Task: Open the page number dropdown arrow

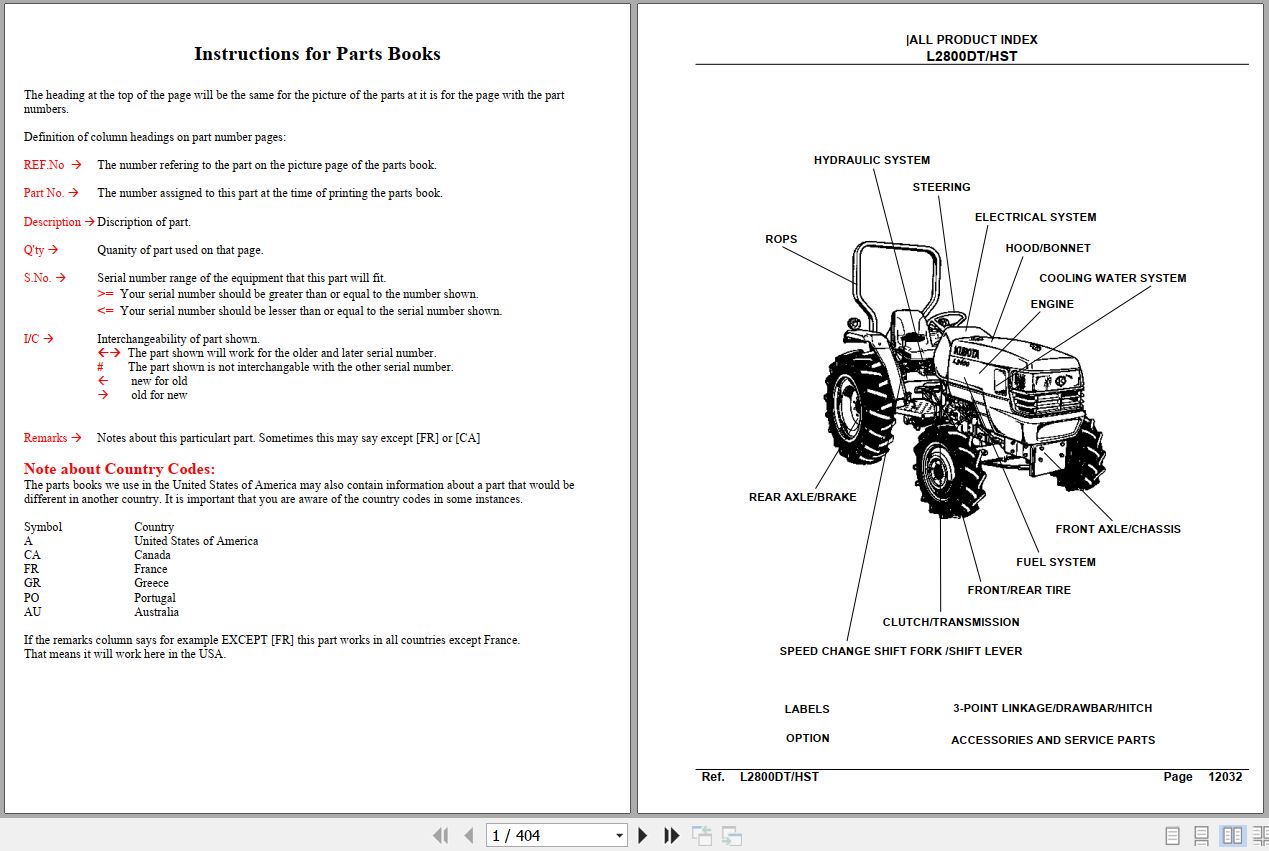Action: tap(619, 836)
